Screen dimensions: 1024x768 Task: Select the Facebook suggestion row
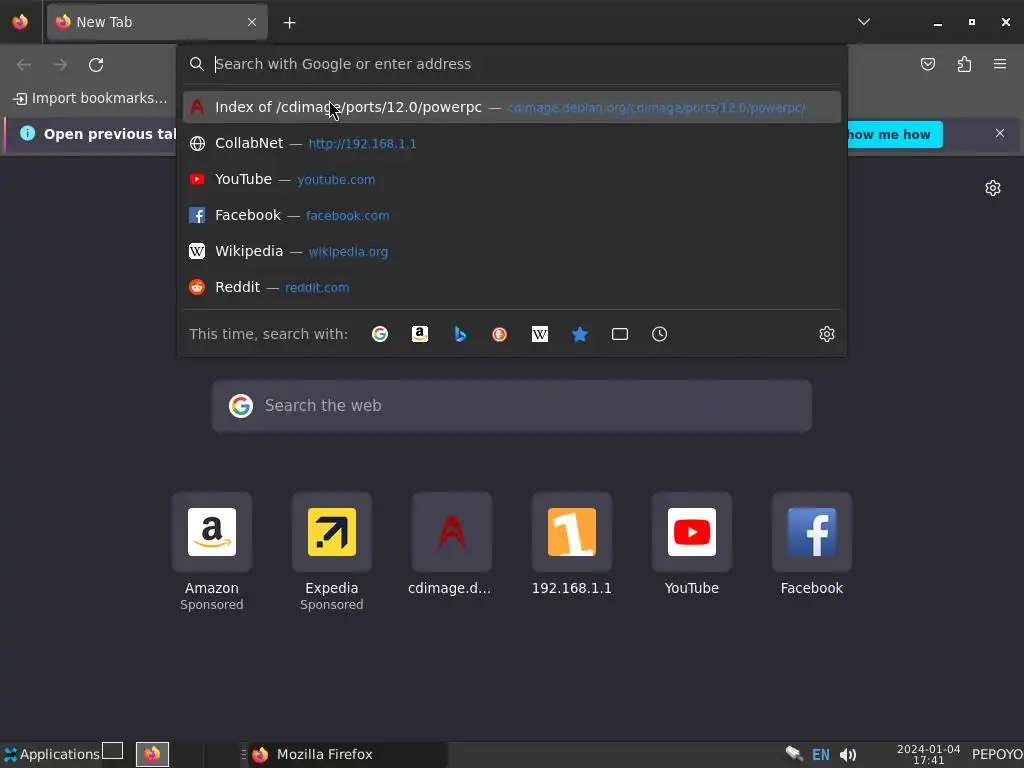tap(512, 215)
